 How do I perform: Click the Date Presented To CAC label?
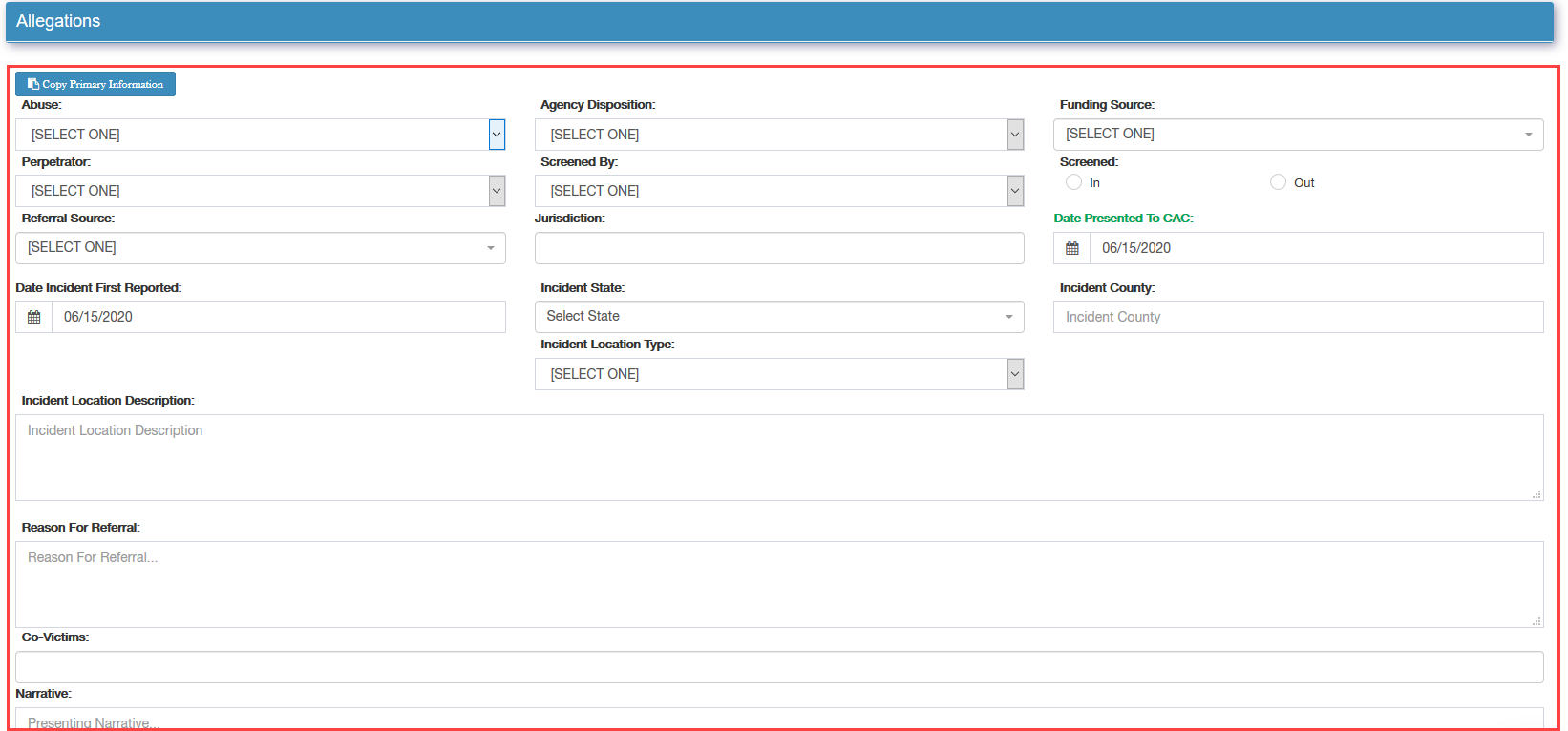point(1123,219)
